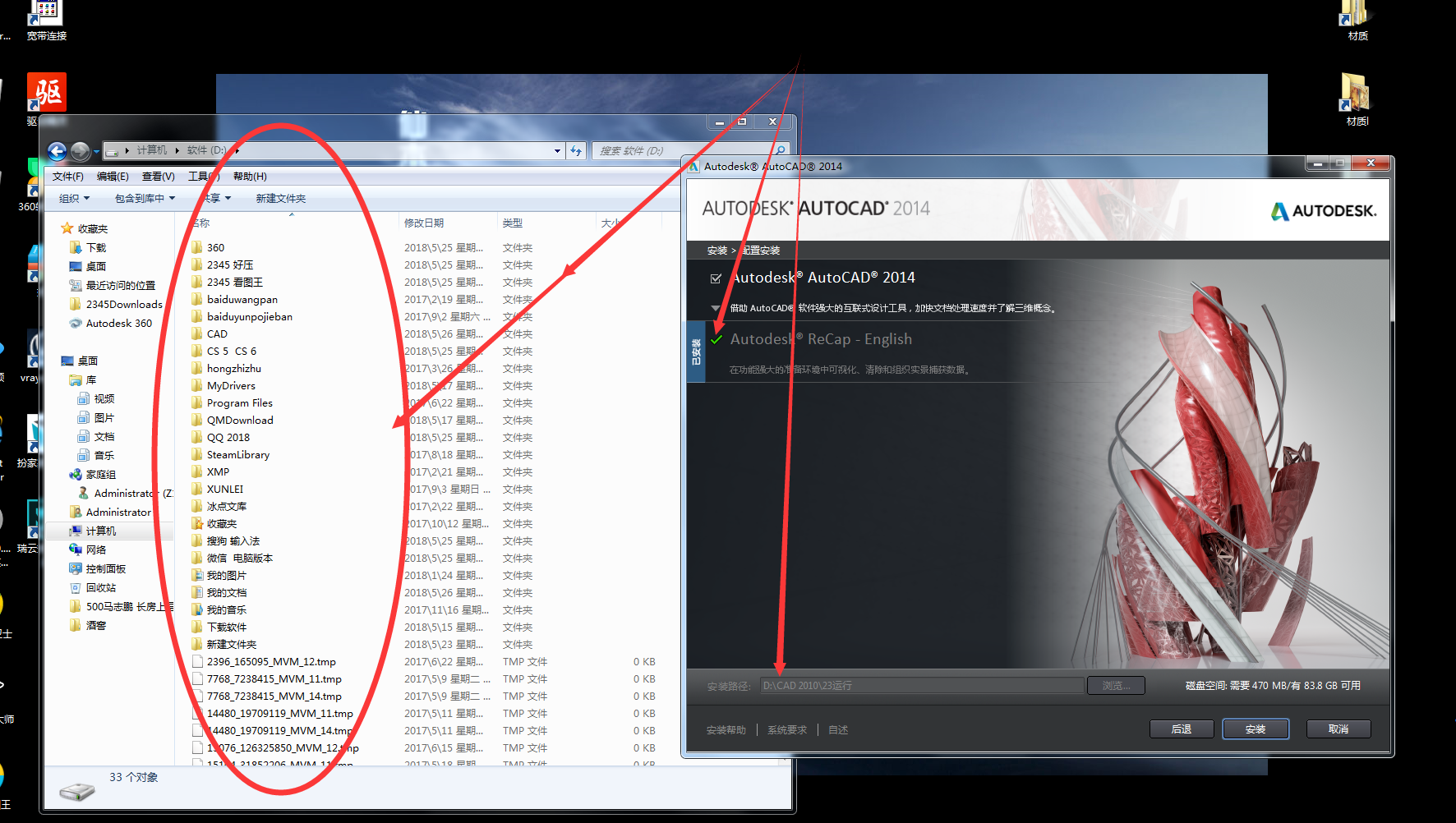Open the 自述 readme link
The height and width of the screenshot is (823, 1456).
click(x=838, y=729)
